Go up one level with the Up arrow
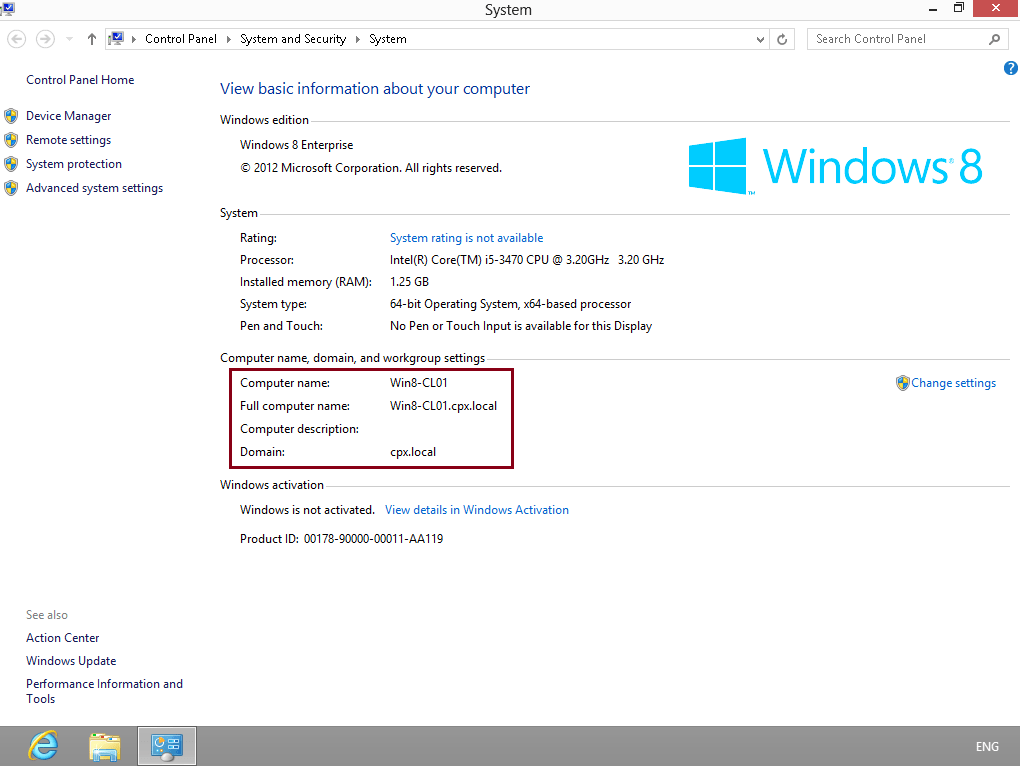The image size is (1020, 766). point(92,39)
